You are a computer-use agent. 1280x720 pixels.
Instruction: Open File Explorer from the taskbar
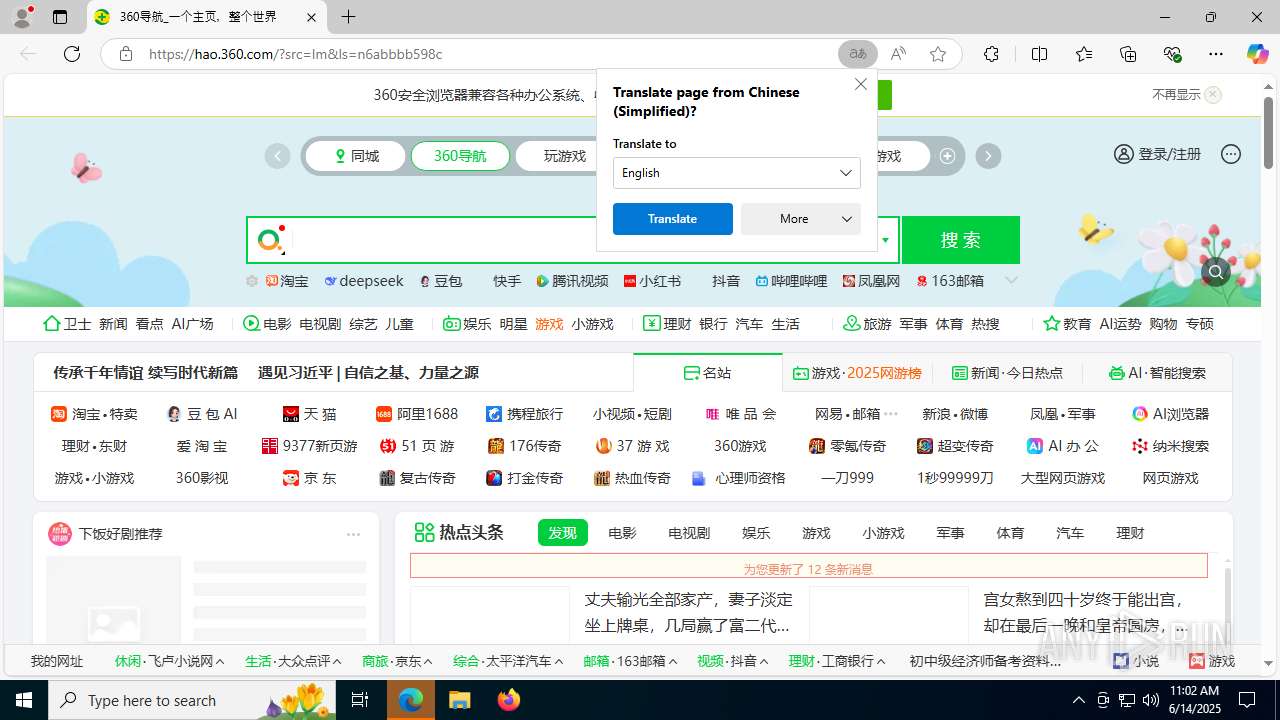click(x=460, y=700)
